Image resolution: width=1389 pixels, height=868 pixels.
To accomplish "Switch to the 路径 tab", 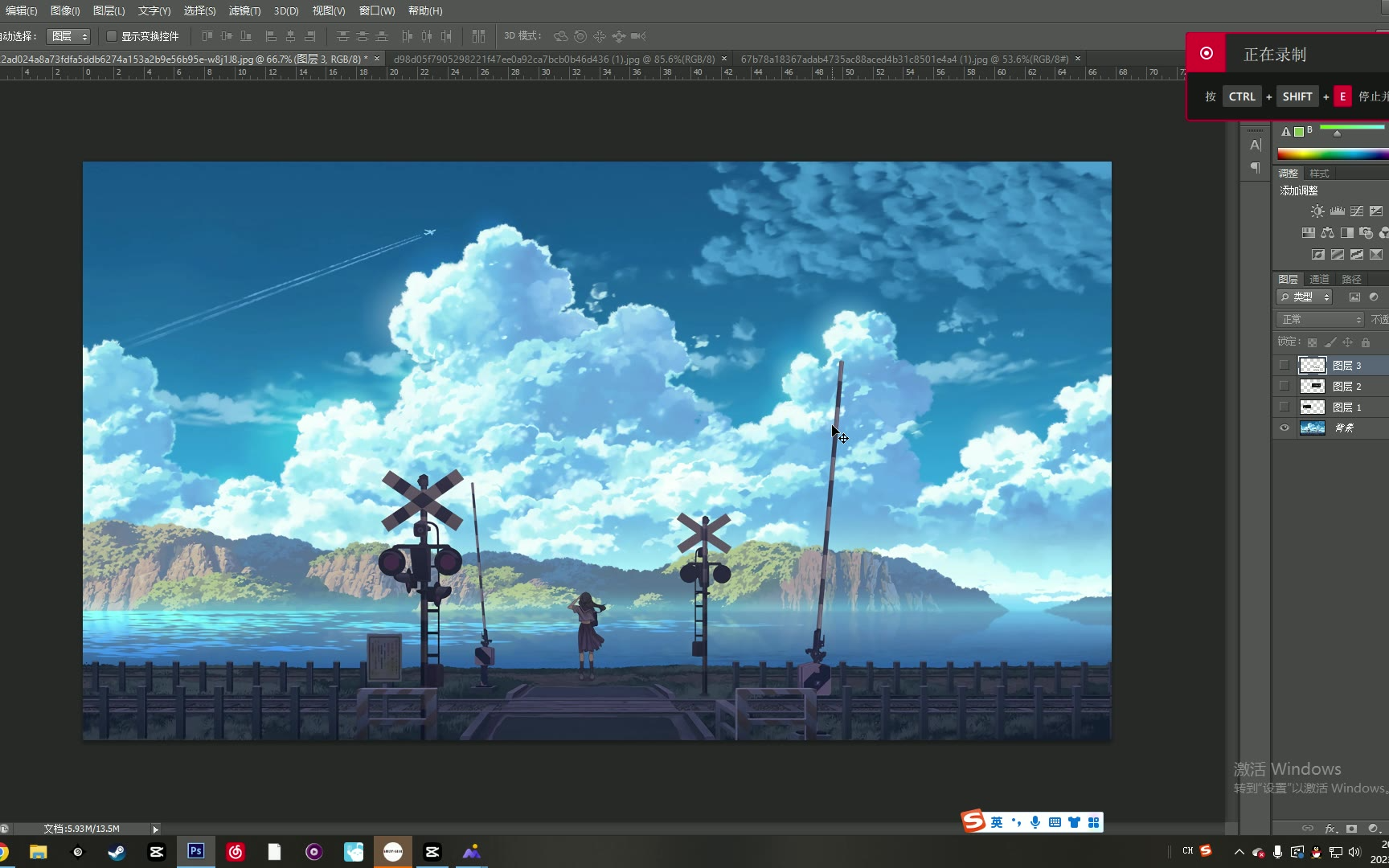I will [1351, 279].
